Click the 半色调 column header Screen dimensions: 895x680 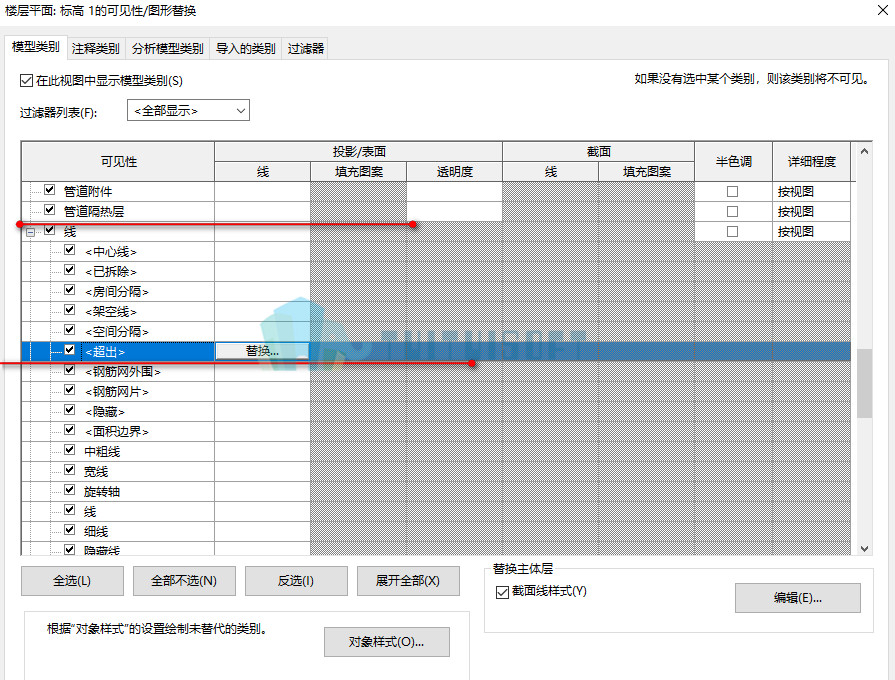point(733,162)
